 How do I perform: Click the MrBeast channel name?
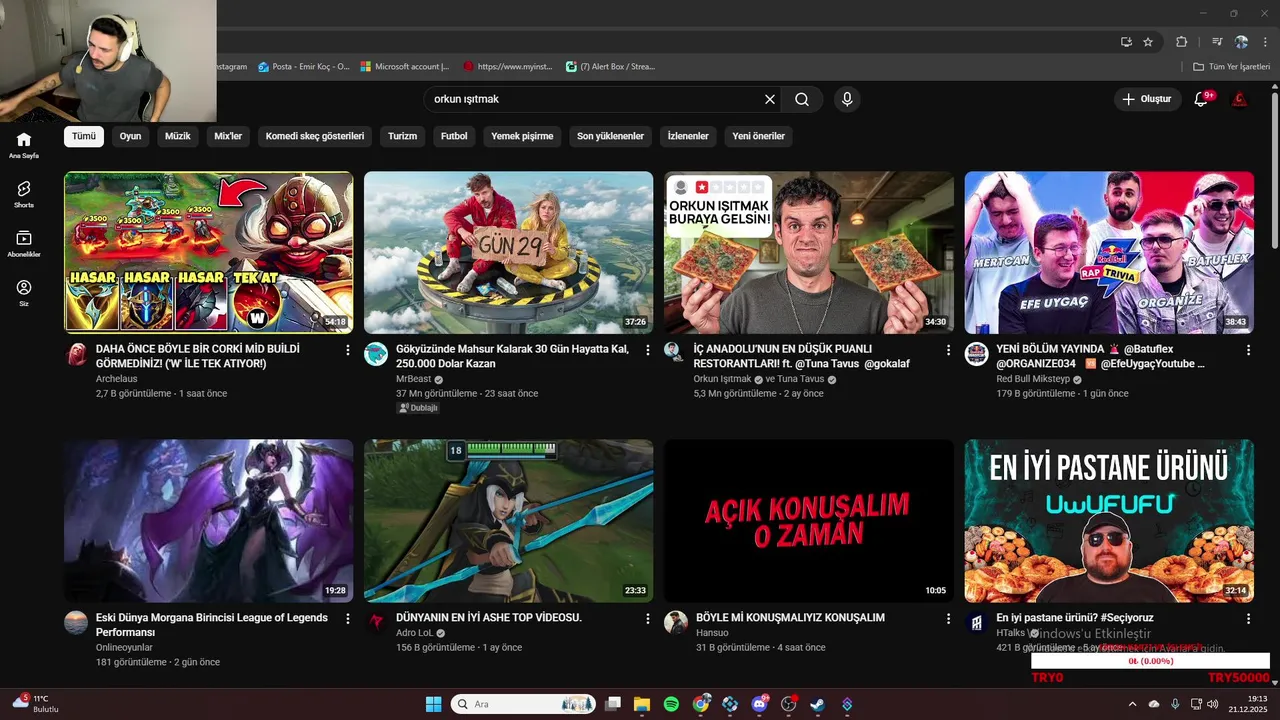pos(413,380)
